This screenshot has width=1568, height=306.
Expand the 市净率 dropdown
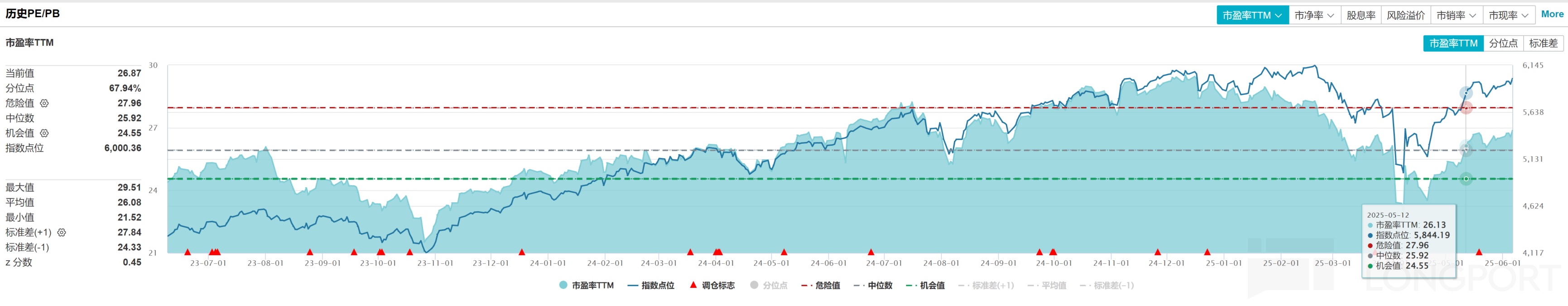click(x=1314, y=15)
